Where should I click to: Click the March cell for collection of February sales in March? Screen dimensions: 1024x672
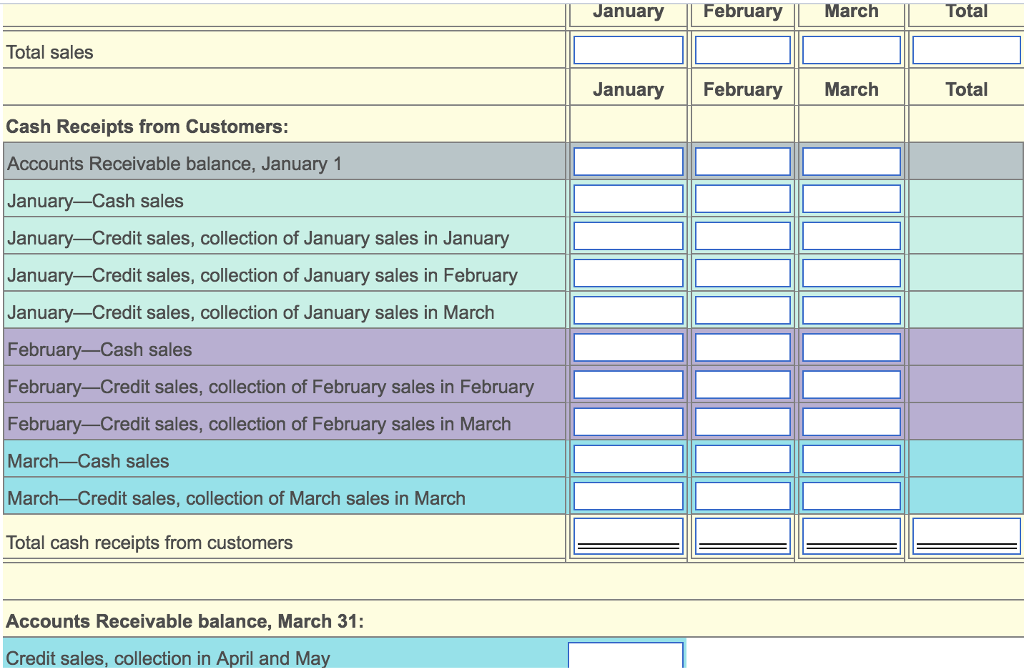(x=850, y=421)
